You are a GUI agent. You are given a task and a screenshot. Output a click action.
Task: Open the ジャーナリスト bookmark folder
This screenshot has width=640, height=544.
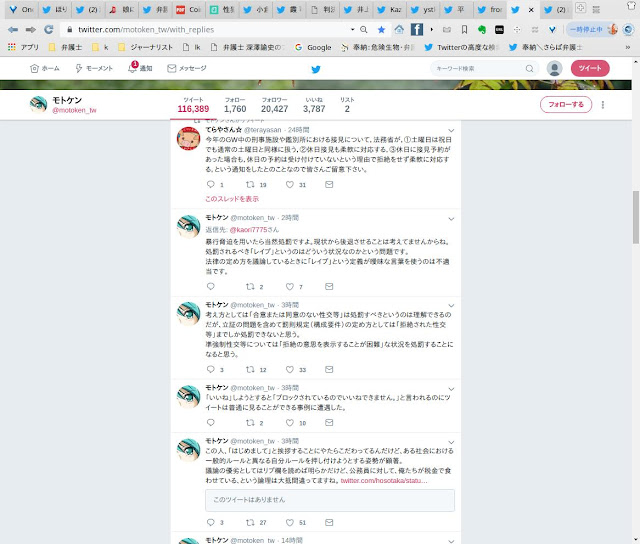click(x=145, y=47)
